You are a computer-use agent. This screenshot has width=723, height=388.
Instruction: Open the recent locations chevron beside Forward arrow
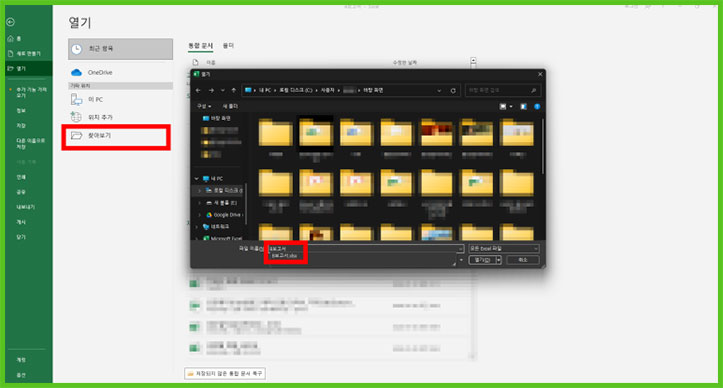click(x=223, y=90)
